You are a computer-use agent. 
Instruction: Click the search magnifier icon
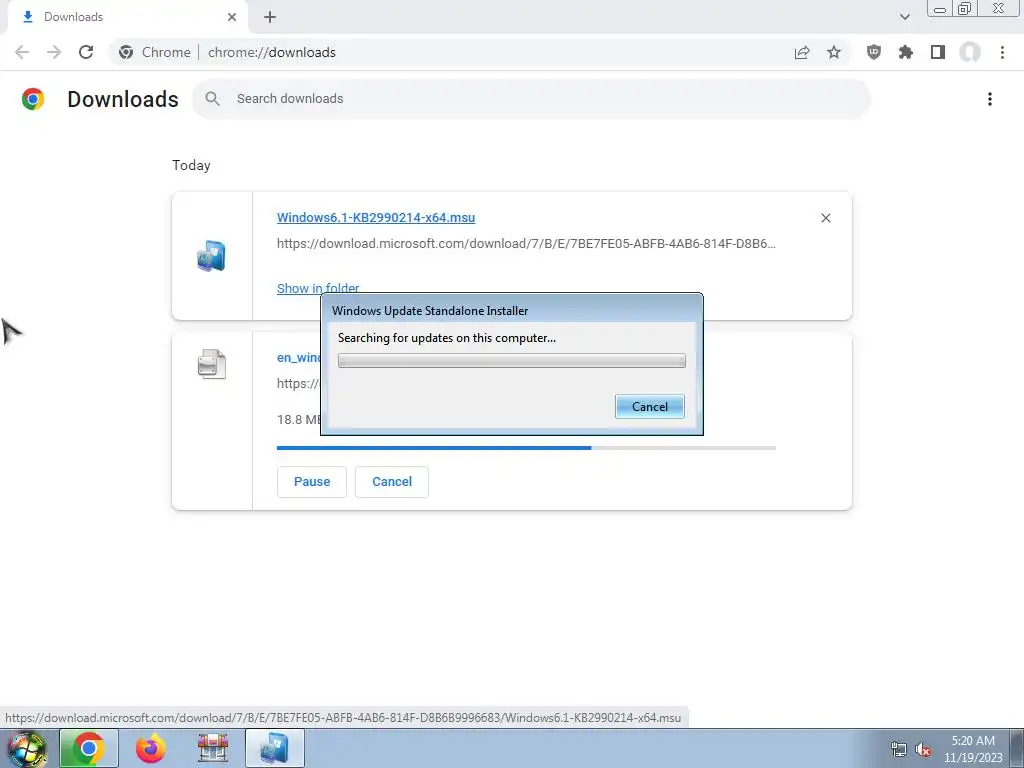coord(212,99)
